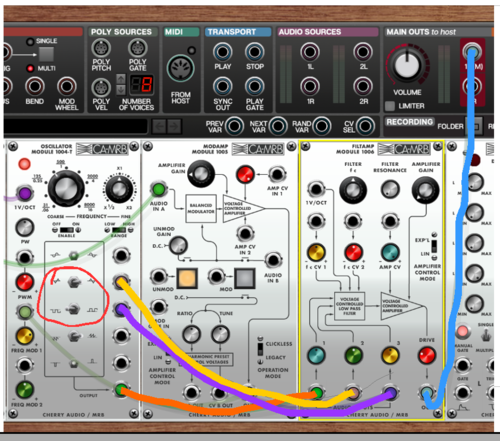Image resolution: width=500 pixels, height=441 pixels.
Task: Click the UNMOD GAIN knob
Action: (178, 245)
